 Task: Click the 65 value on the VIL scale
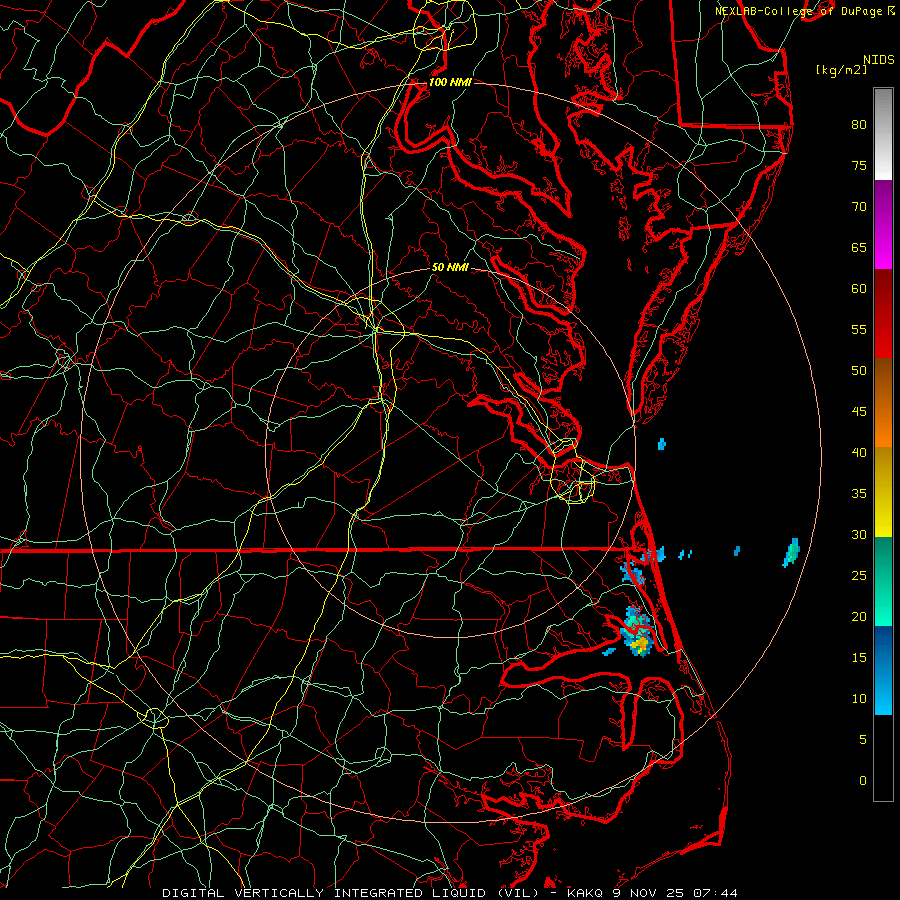click(859, 247)
